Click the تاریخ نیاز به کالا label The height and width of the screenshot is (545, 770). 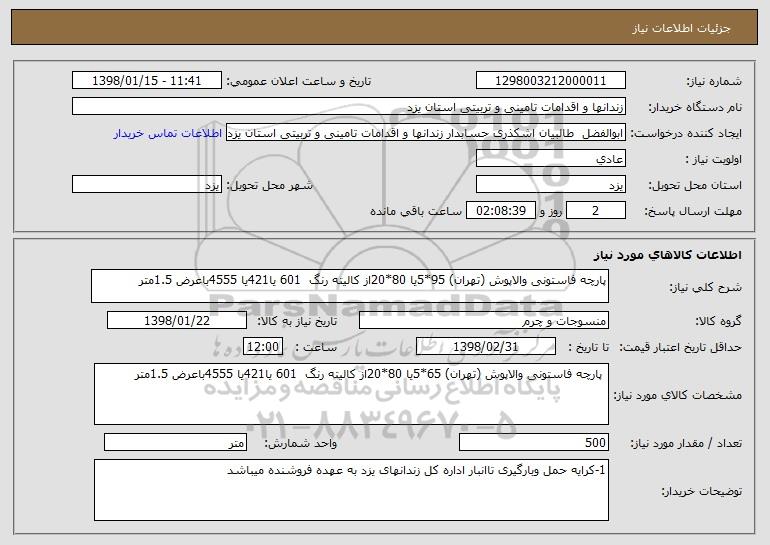tap(297, 322)
